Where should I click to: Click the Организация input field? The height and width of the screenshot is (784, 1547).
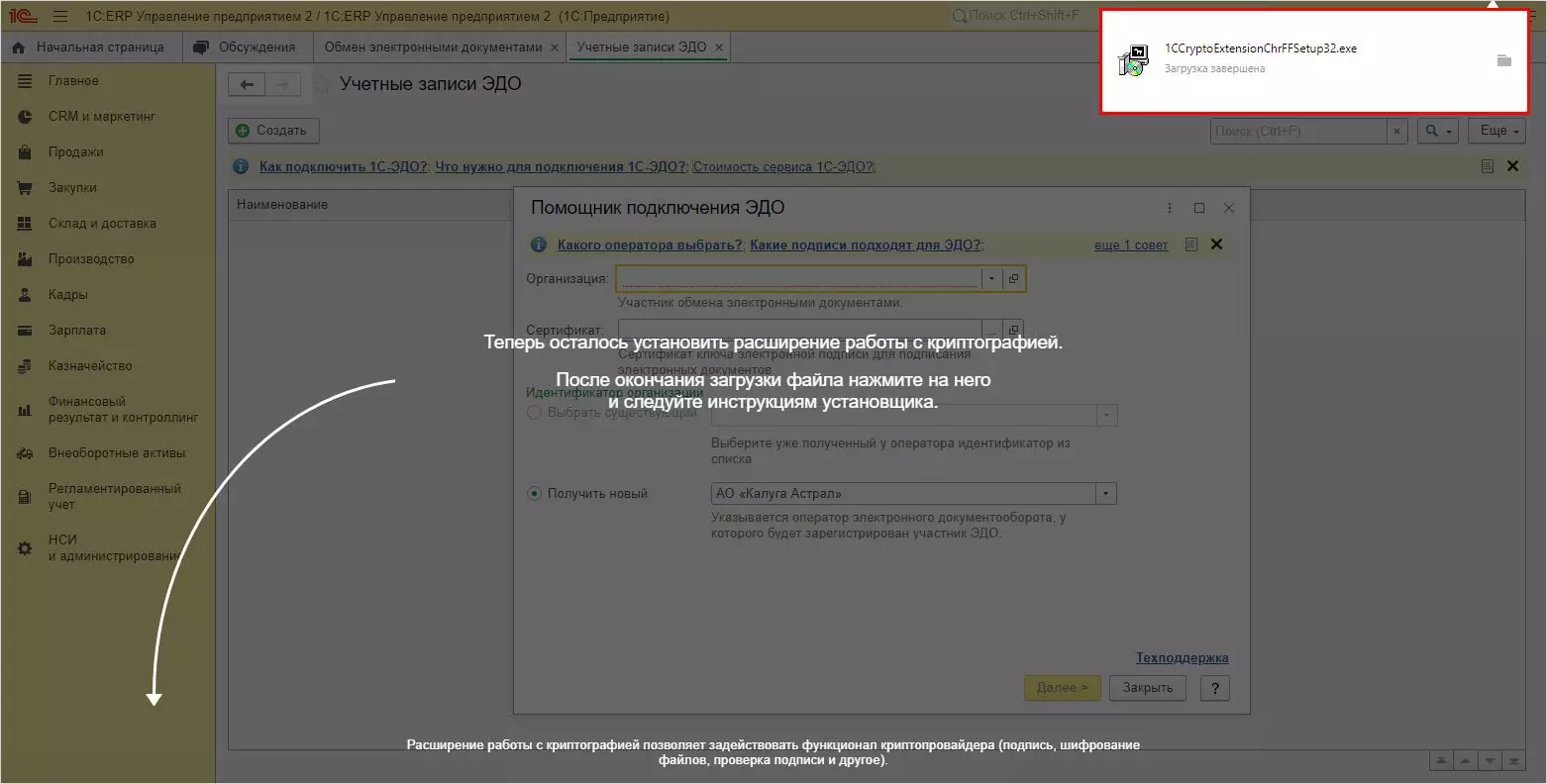(x=799, y=279)
